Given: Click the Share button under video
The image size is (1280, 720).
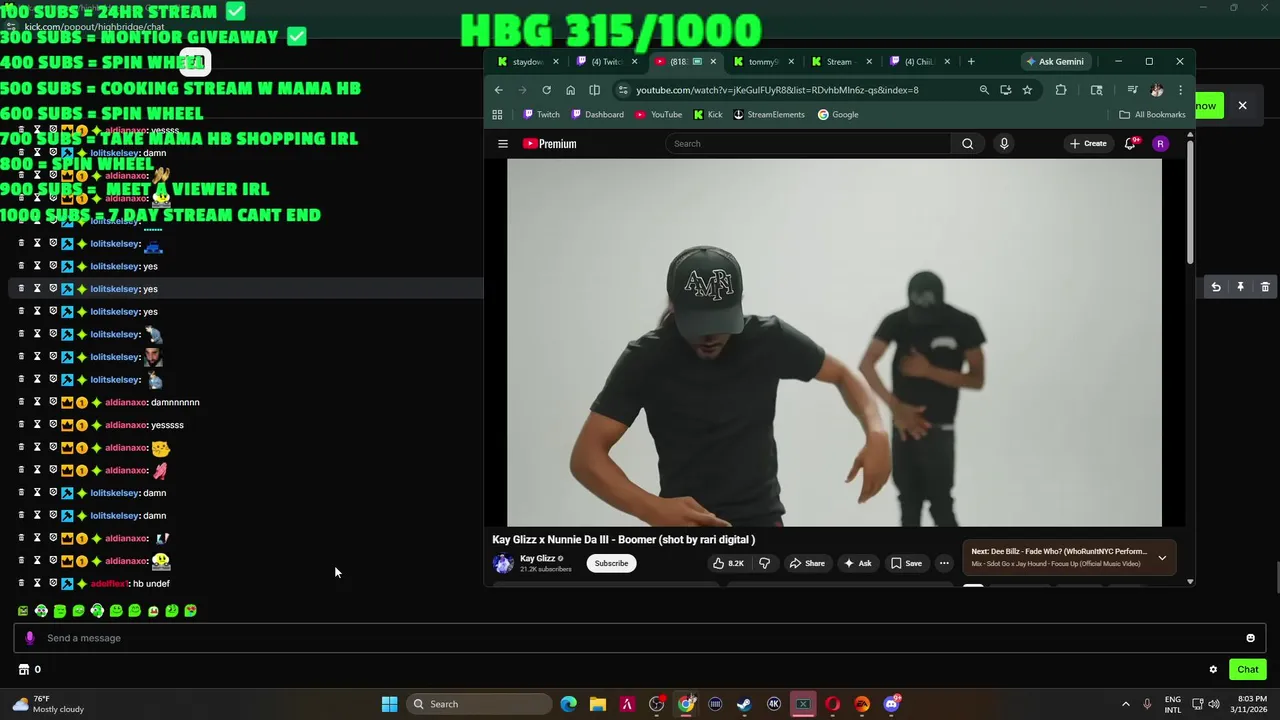Looking at the screenshot, I should (x=807, y=563).
